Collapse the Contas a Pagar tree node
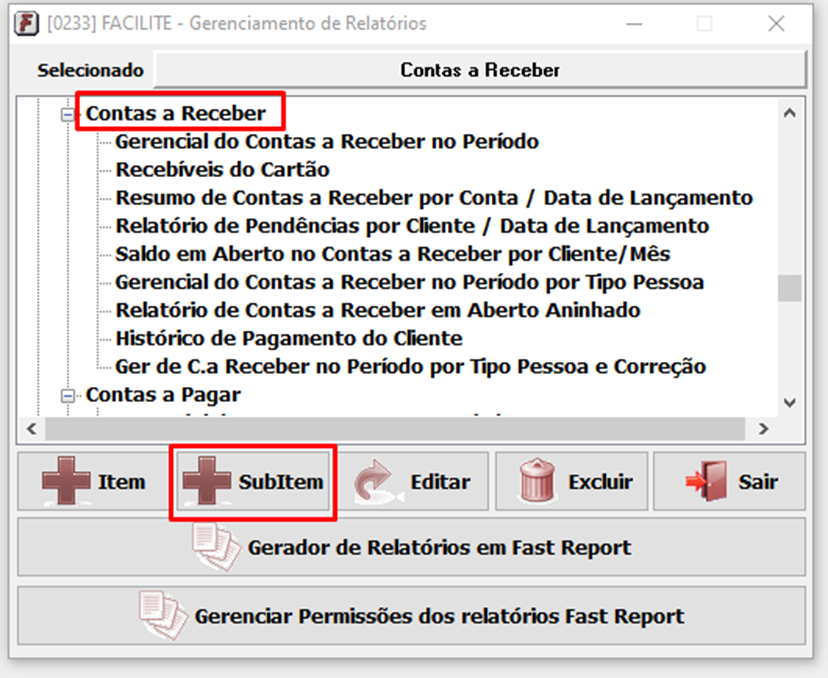 pos(68,395)
